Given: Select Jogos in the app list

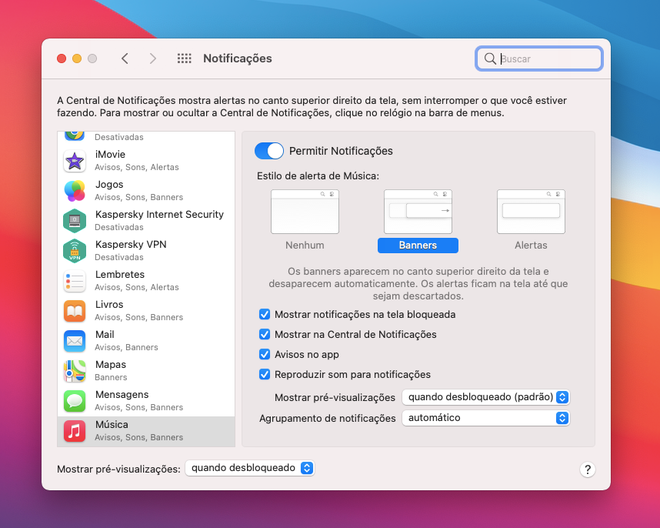Looking at the screenshot, I should click(146, 191).
